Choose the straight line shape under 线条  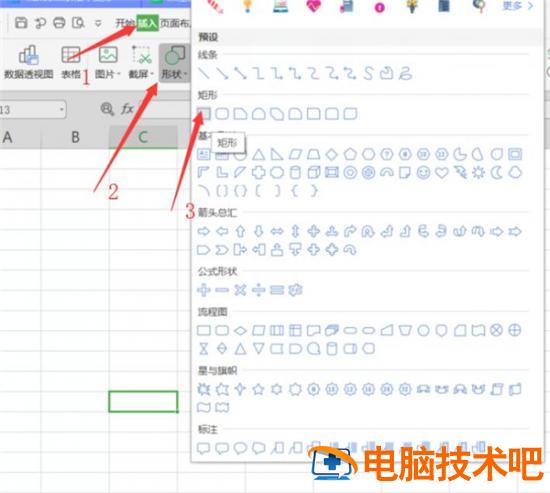coord(204,73)
